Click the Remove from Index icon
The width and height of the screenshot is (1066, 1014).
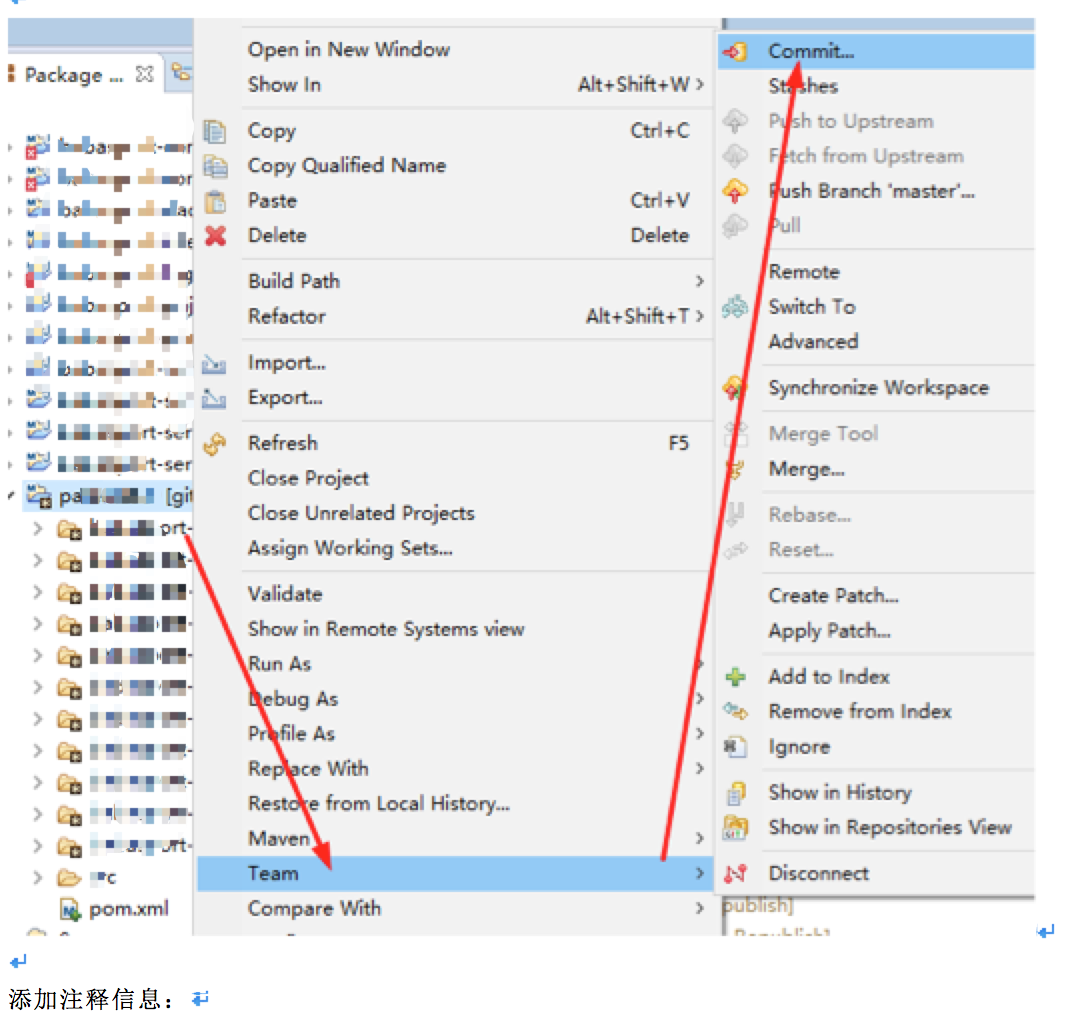point(735,712)
